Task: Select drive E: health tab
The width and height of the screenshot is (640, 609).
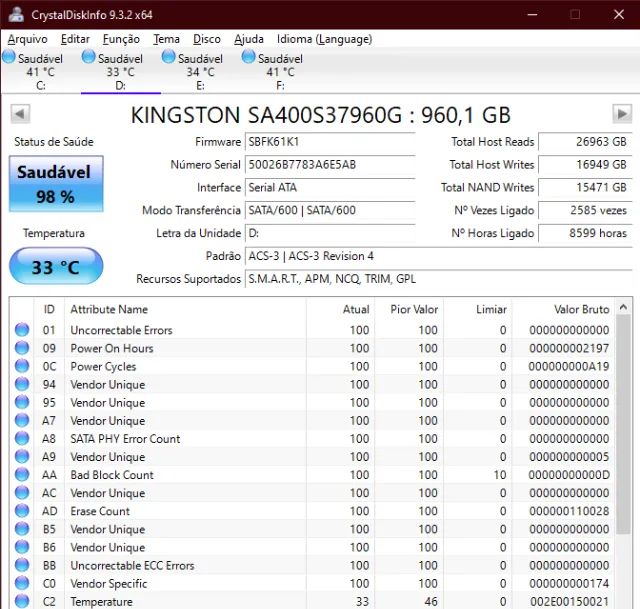Action: click(200, 71)
